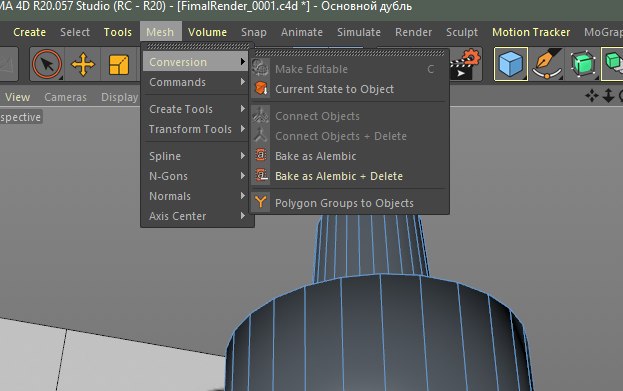The width and height of the screenshot is (623, 391).
Task: Open the Snap menu
Action: 253,32
